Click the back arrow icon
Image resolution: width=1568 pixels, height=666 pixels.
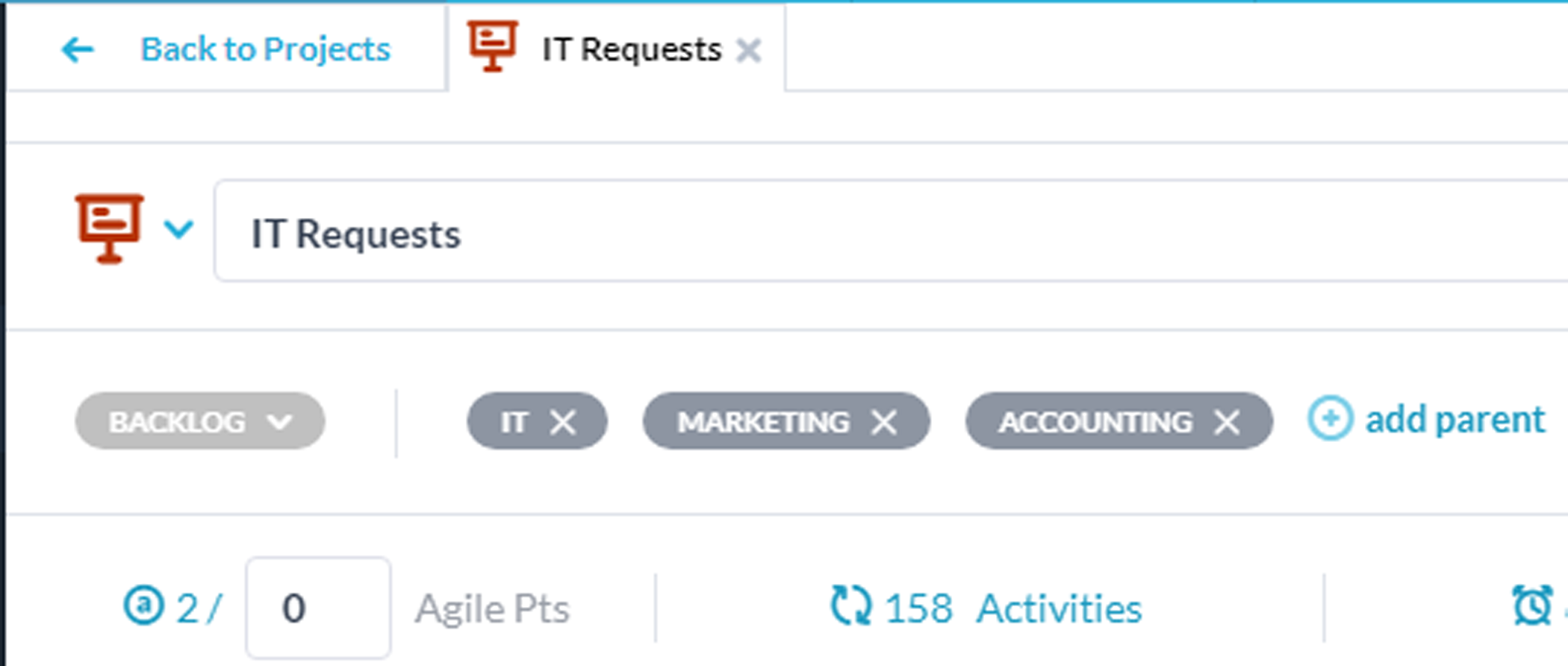tap(78, 50)
